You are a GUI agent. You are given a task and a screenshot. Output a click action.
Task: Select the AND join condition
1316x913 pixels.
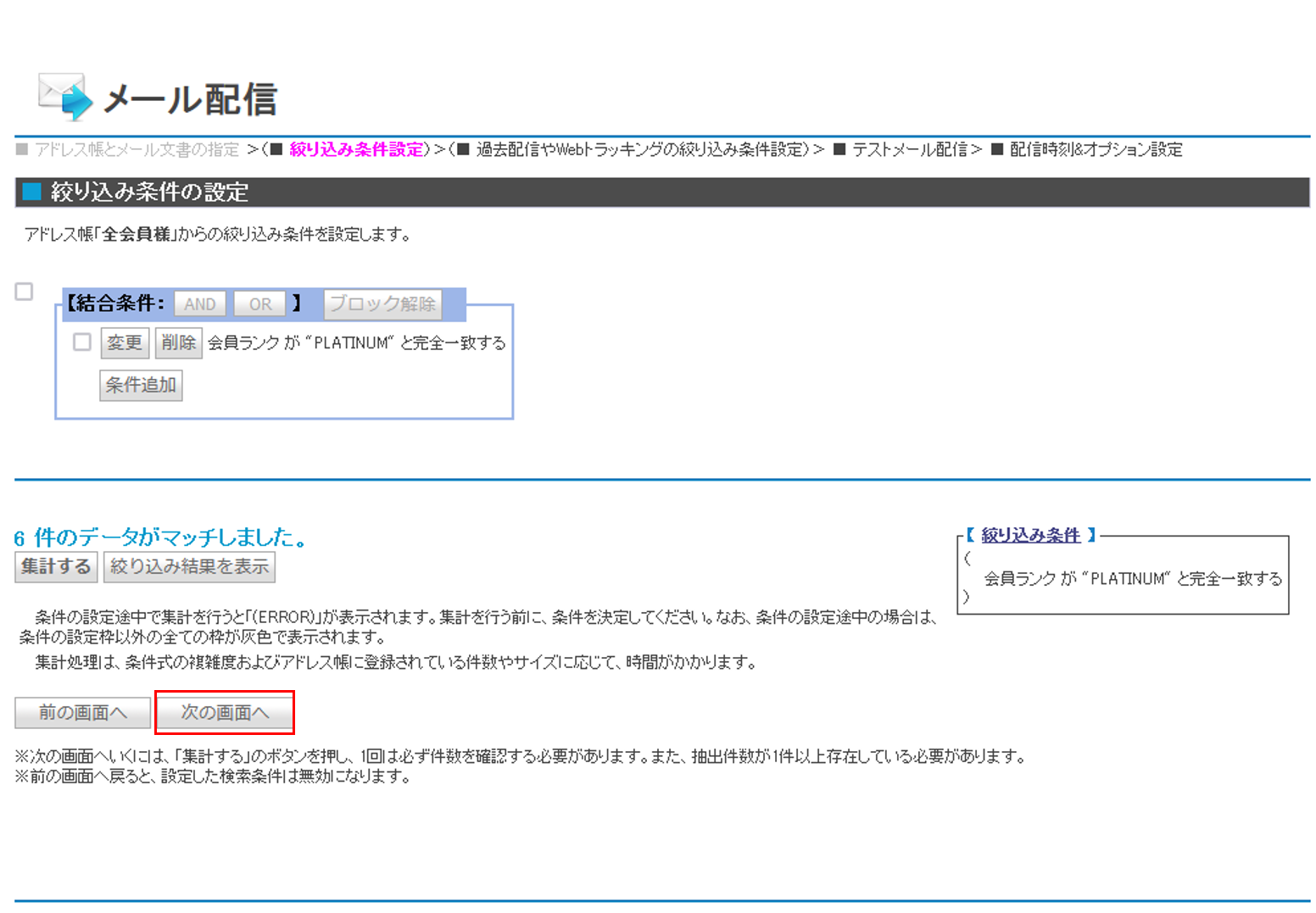click(x=200, y=304)
